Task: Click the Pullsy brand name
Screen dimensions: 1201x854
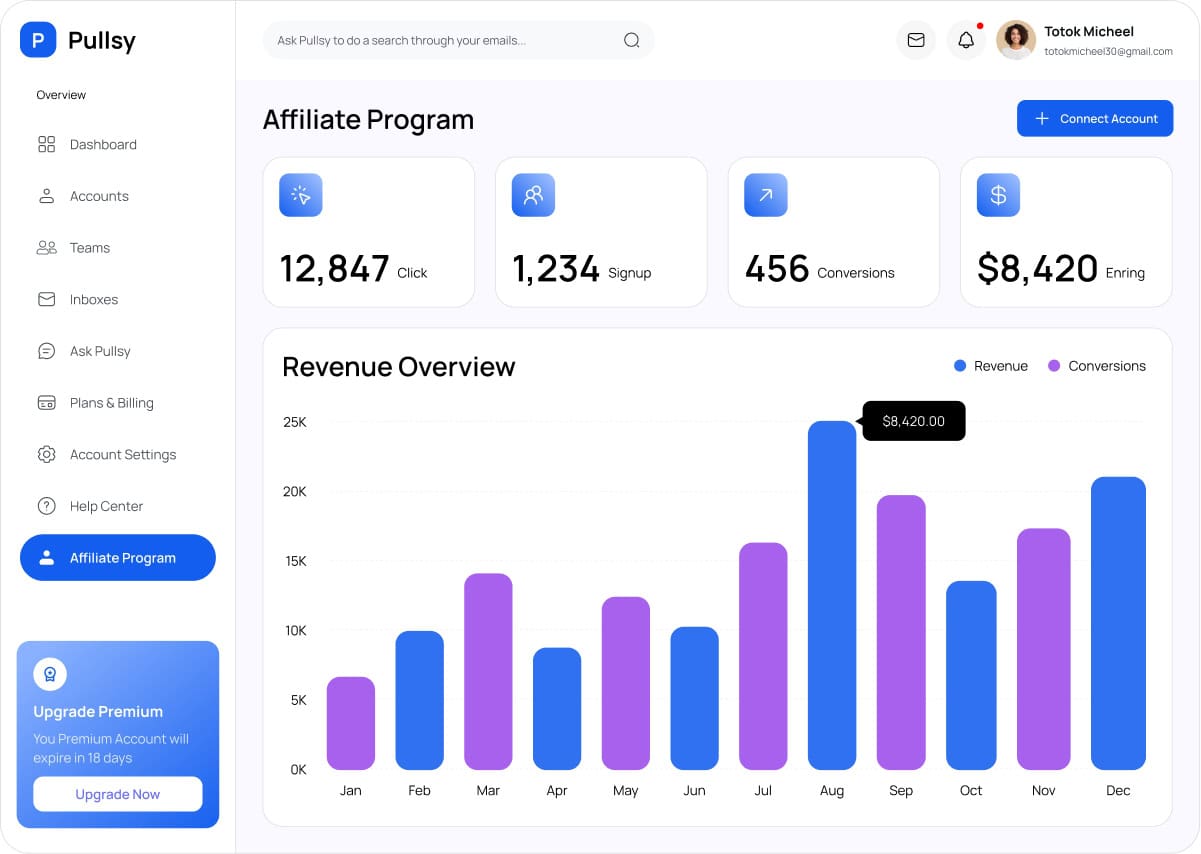Action: click(x=102, y=41)
